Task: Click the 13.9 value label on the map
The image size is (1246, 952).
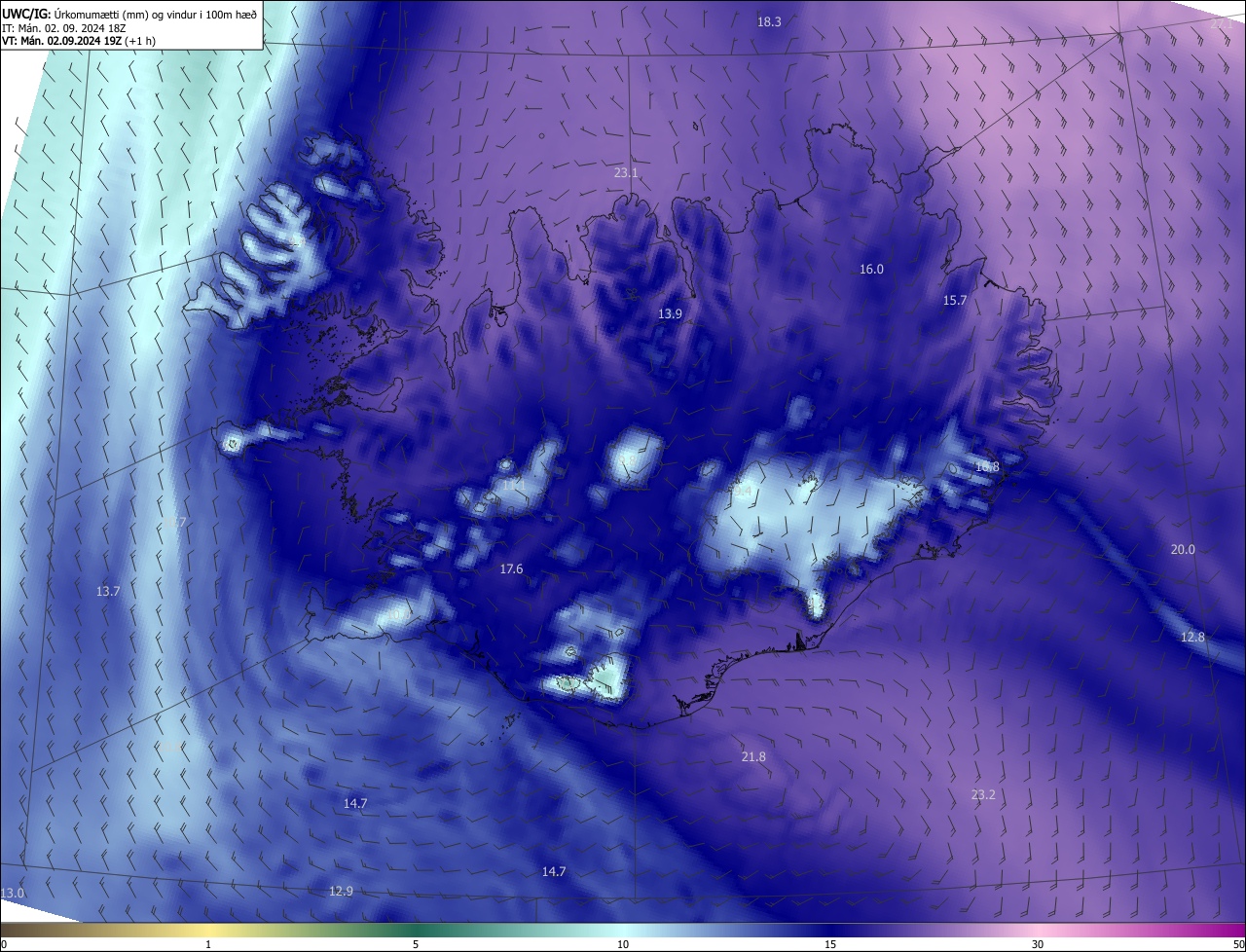Action: pos(670,313)
